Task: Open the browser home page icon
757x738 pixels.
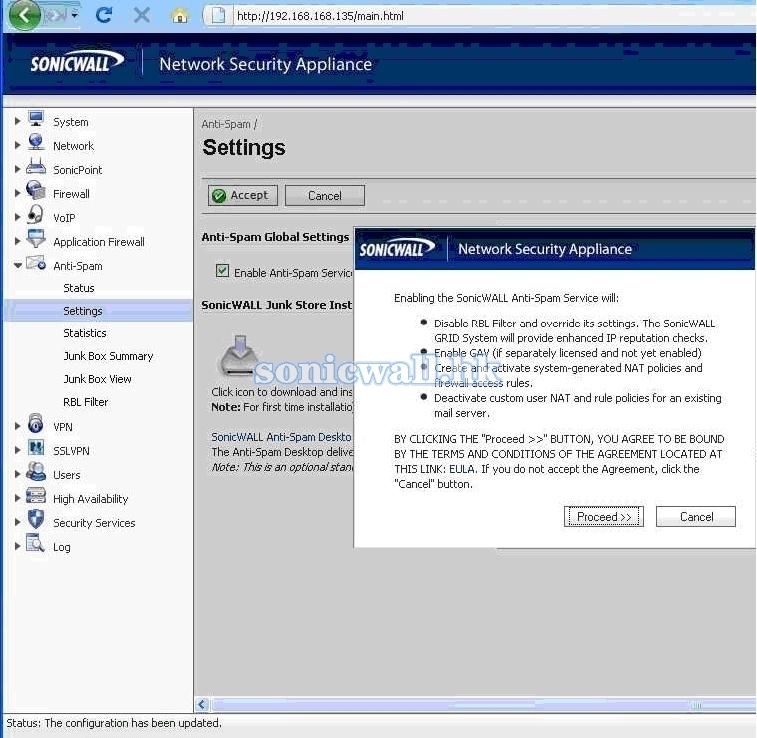Action: click(x=180, y=16)
